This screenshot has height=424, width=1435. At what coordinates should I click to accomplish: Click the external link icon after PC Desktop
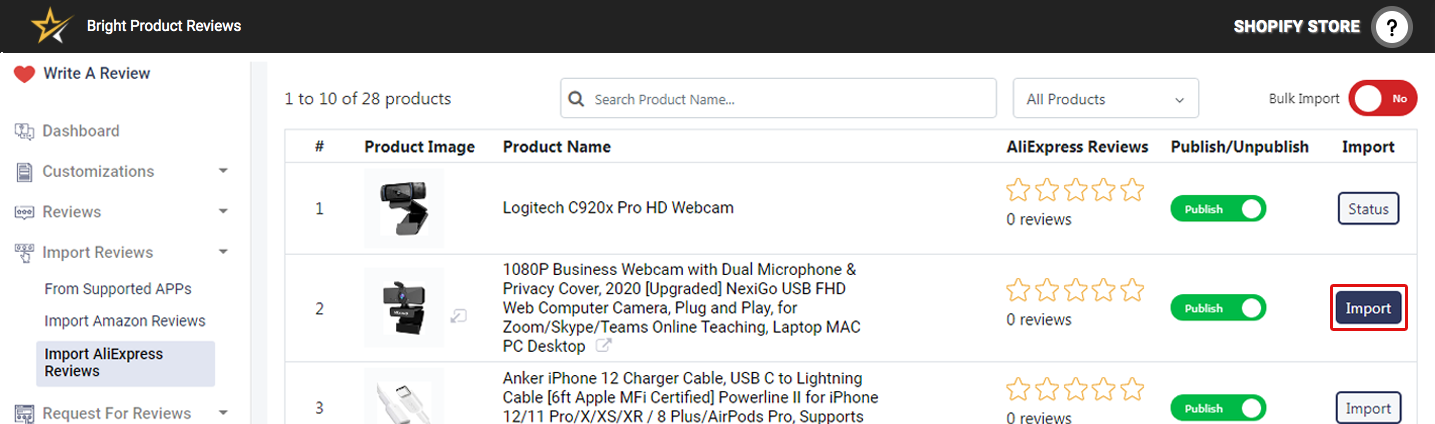tap(603, 346)
